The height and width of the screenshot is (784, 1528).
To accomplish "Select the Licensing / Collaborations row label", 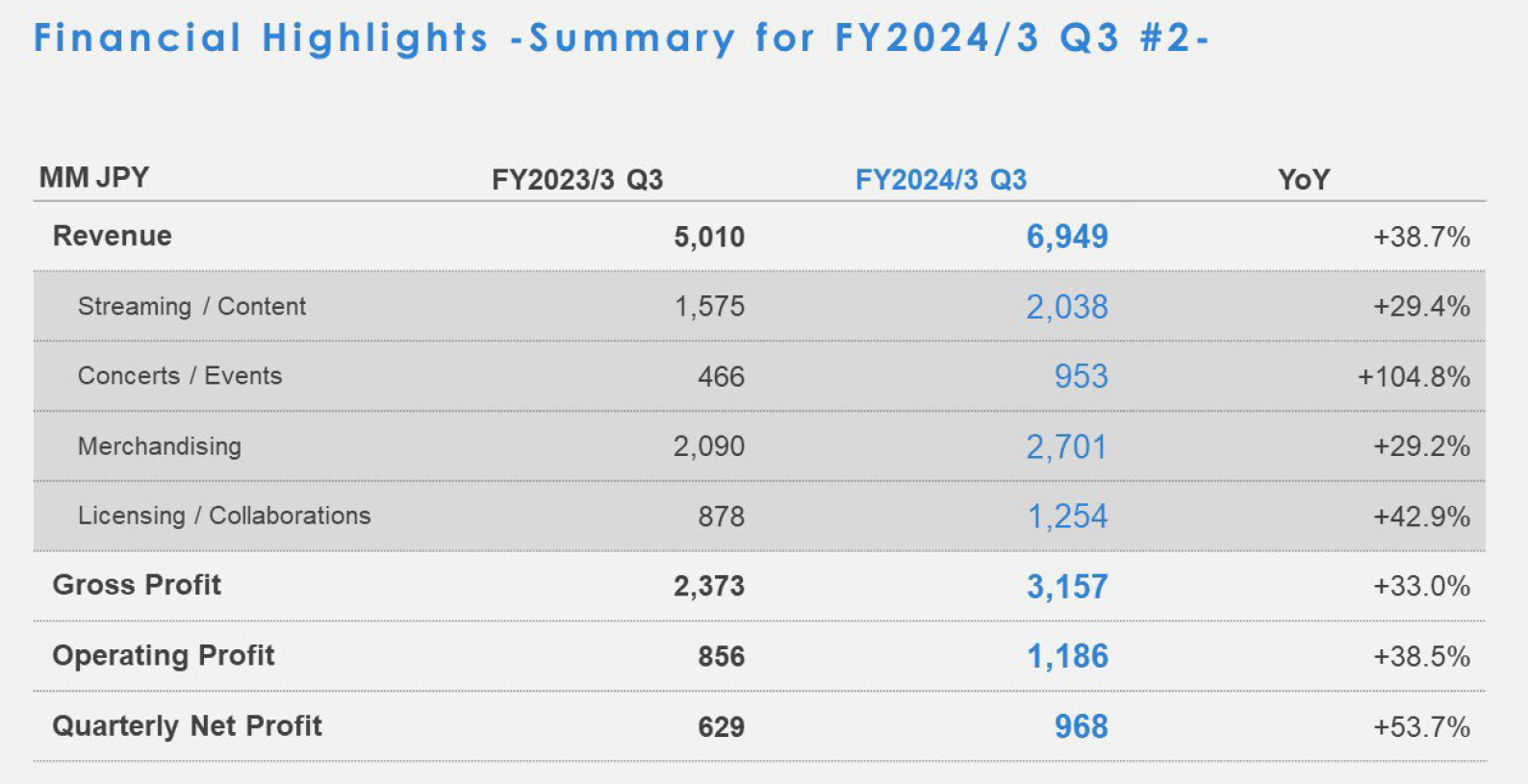I will (x=224, y=516).
